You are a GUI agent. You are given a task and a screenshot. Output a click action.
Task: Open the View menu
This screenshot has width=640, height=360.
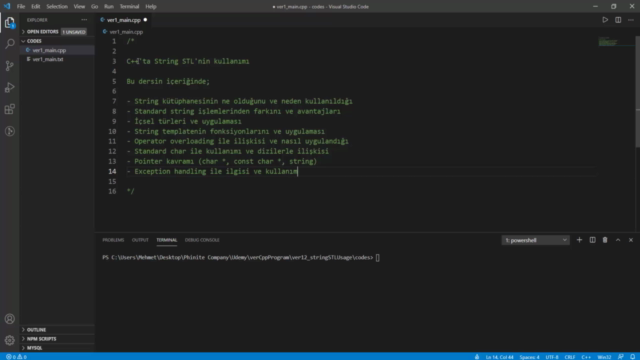(x=79, y=7)
